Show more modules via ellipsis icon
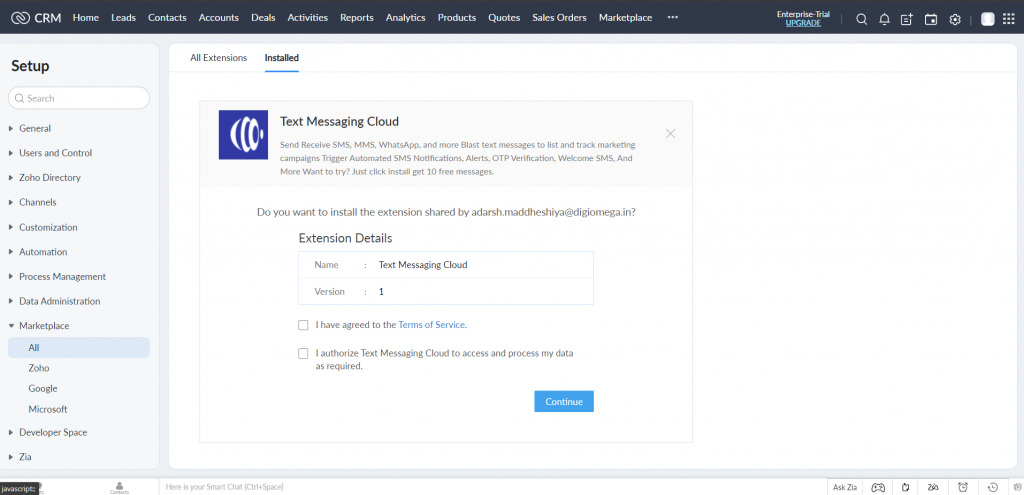Screen dimensions: 1024x495 (x=673, y=18)
